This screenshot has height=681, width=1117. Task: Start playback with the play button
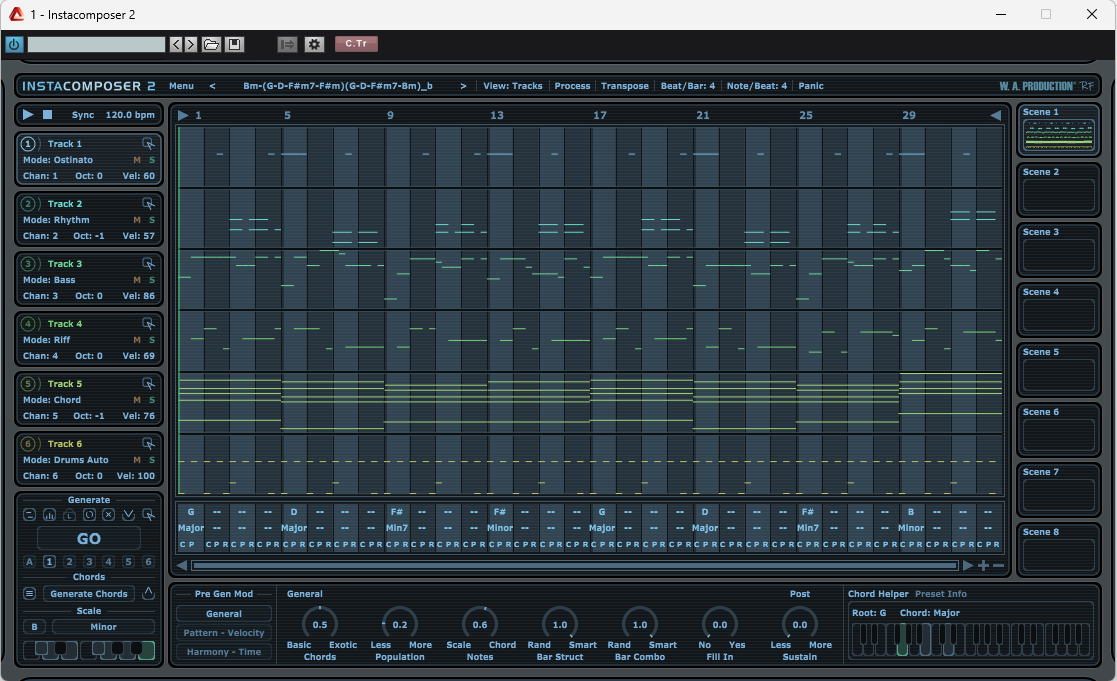coord(28,114)
